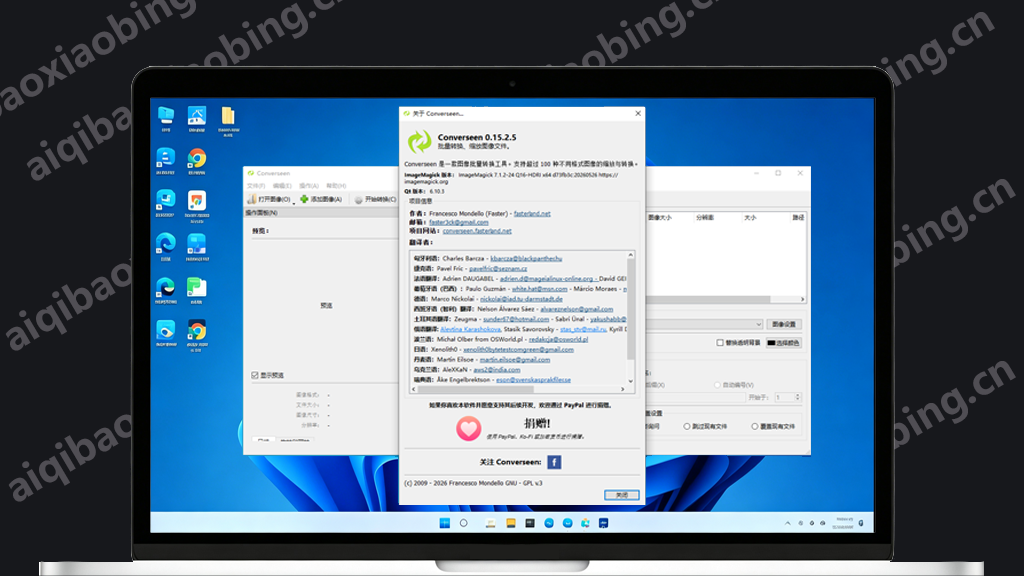The width and height of the screenshot is (1024, 576).
Task: Click the search circle icon on taskbar
Action: tap(464, 523)
